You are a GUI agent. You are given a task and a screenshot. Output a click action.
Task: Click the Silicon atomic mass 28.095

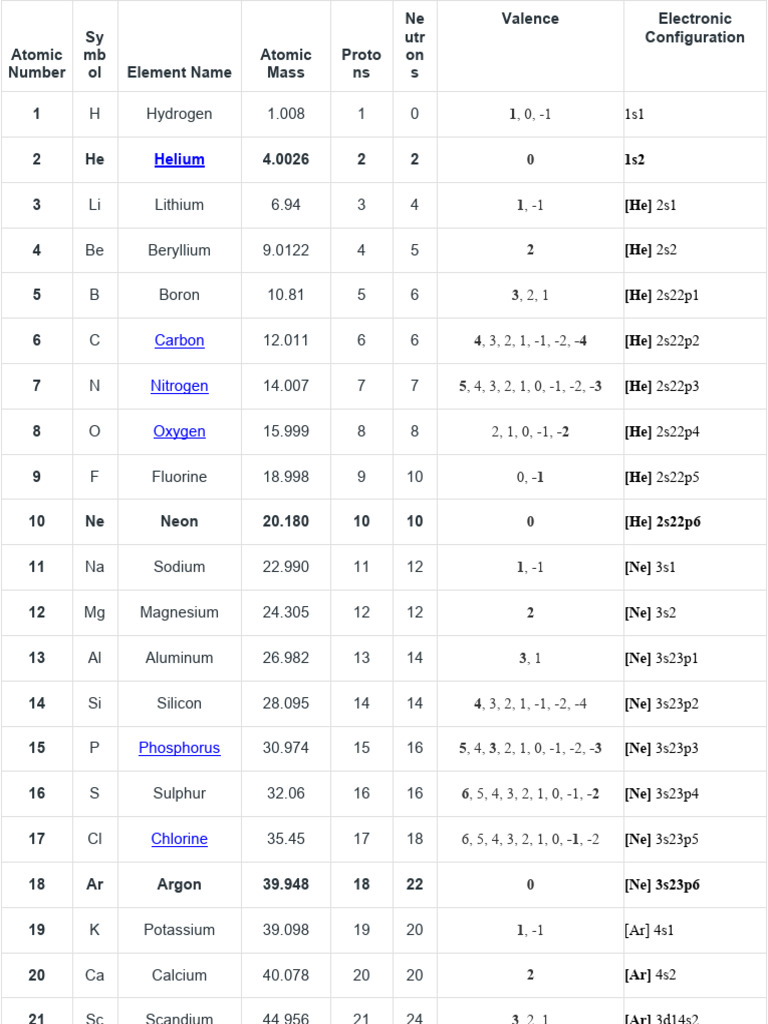click(x=285, y=703)
